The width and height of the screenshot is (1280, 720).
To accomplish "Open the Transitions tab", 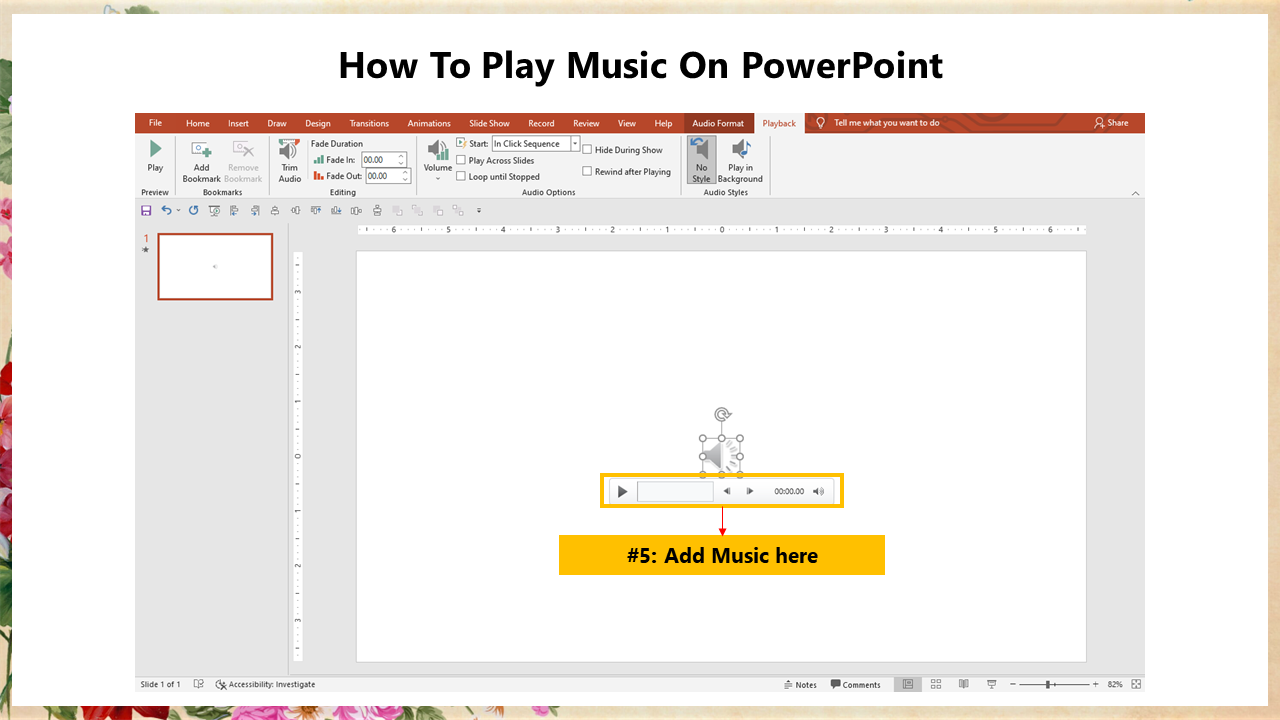I will [x=369, y=123].
